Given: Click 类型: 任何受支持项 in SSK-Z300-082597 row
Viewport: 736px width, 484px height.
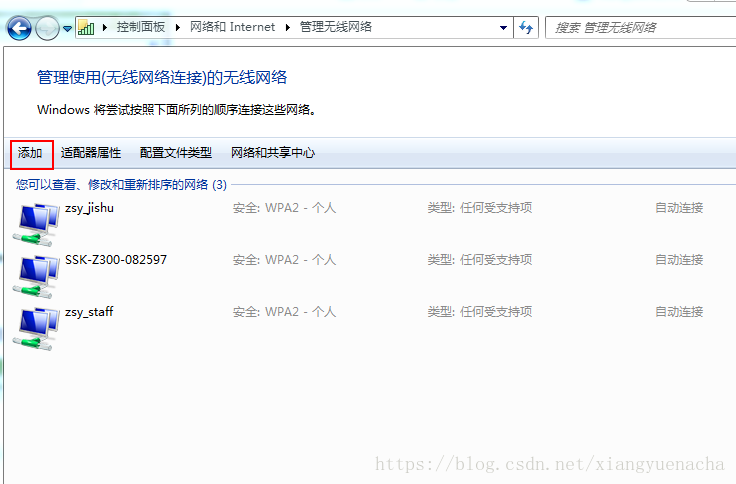Looking at the screenshot, I should point(480,260).
